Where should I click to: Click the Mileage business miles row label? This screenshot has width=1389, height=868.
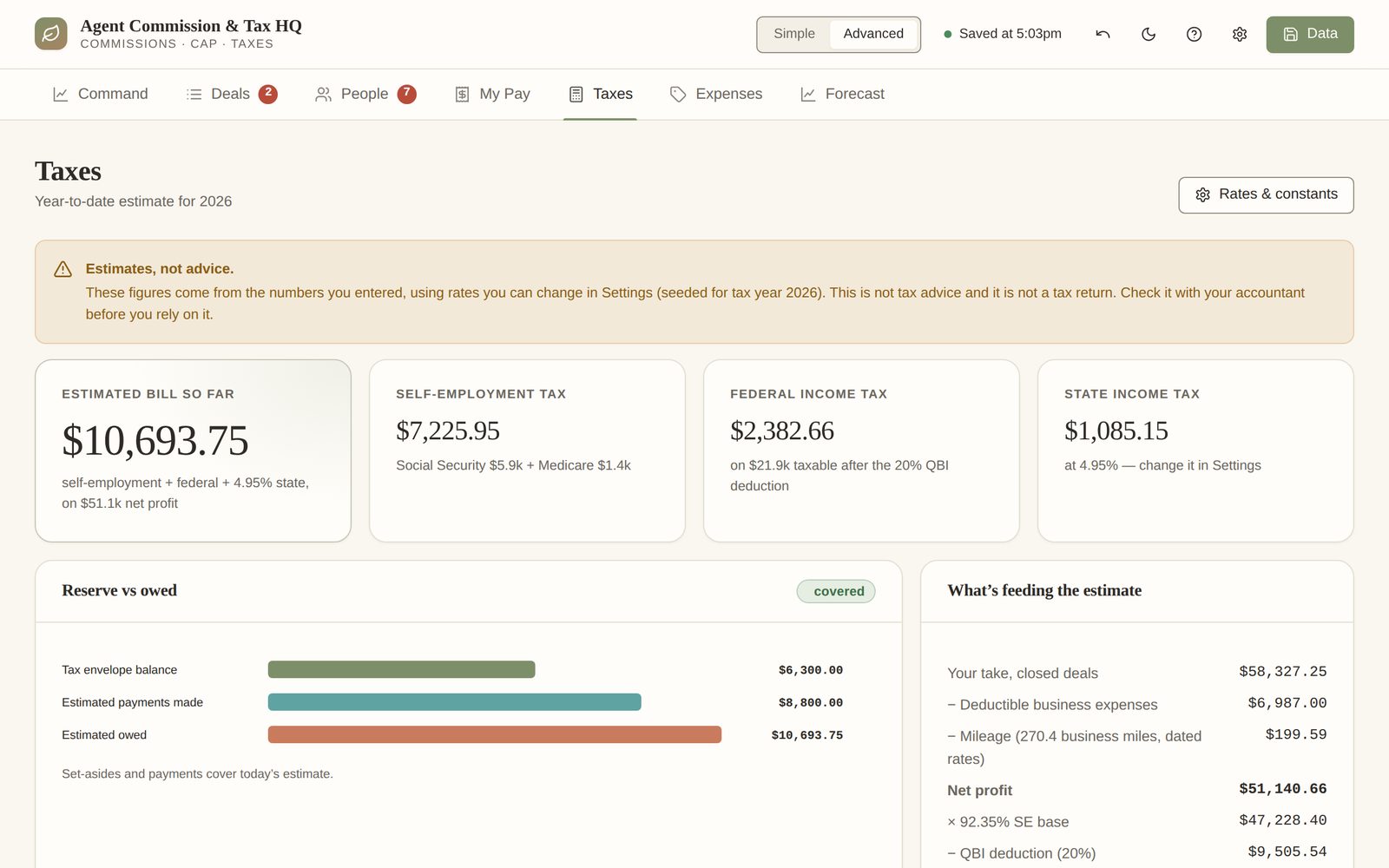1075,747
